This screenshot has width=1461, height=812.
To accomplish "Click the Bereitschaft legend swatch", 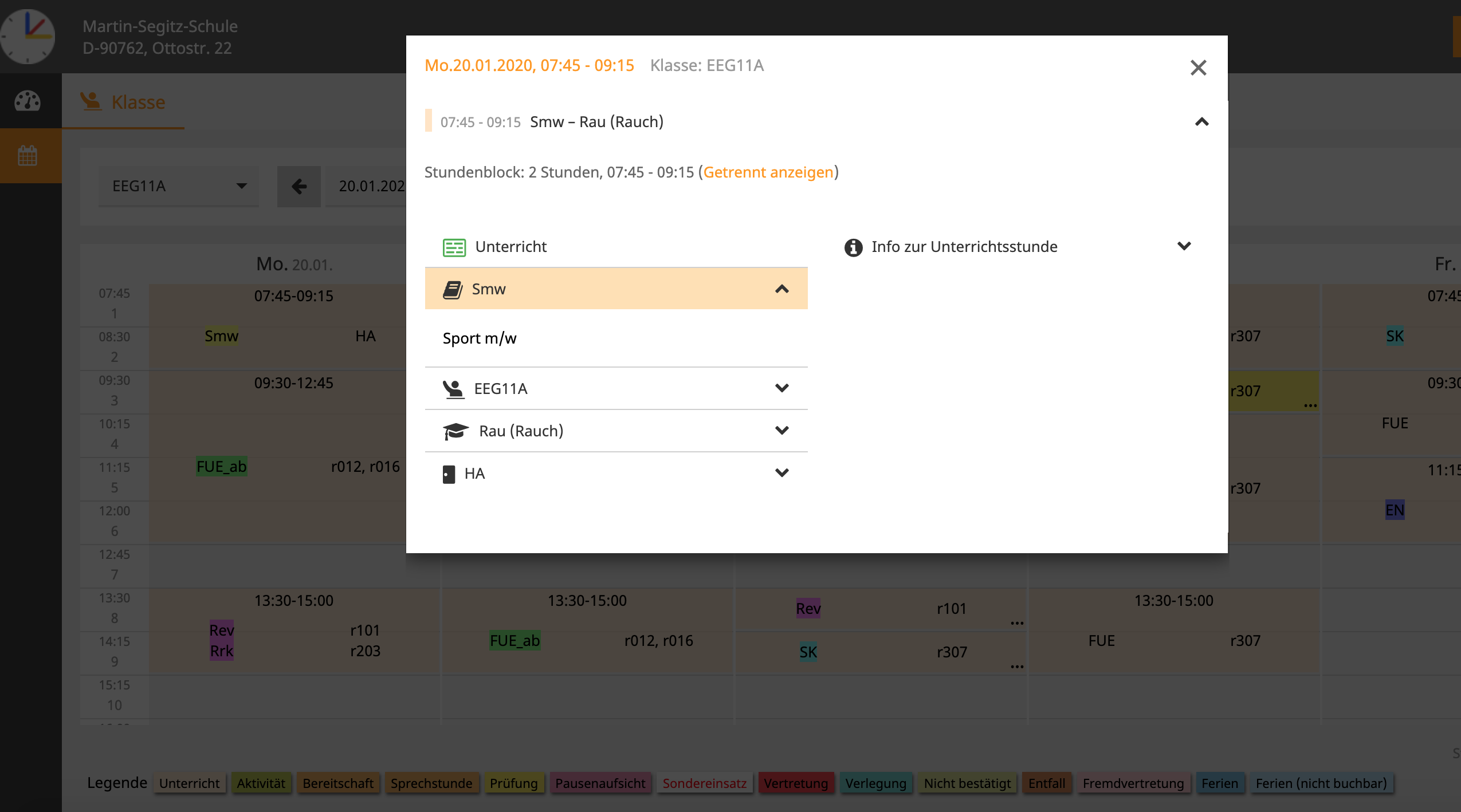I will [337, 783].
